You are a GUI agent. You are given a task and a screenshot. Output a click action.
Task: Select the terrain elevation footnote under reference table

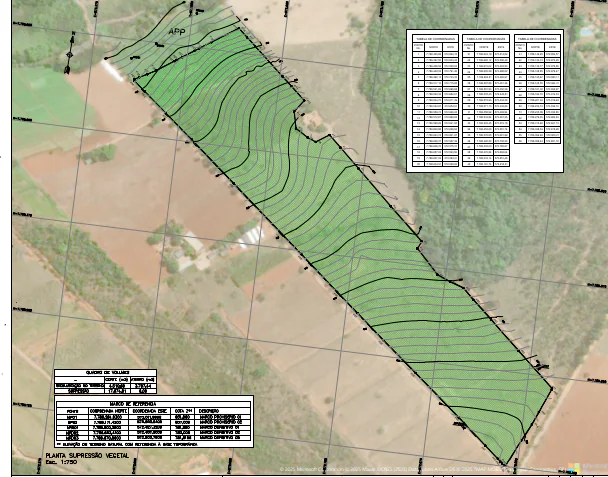[127, 444]
